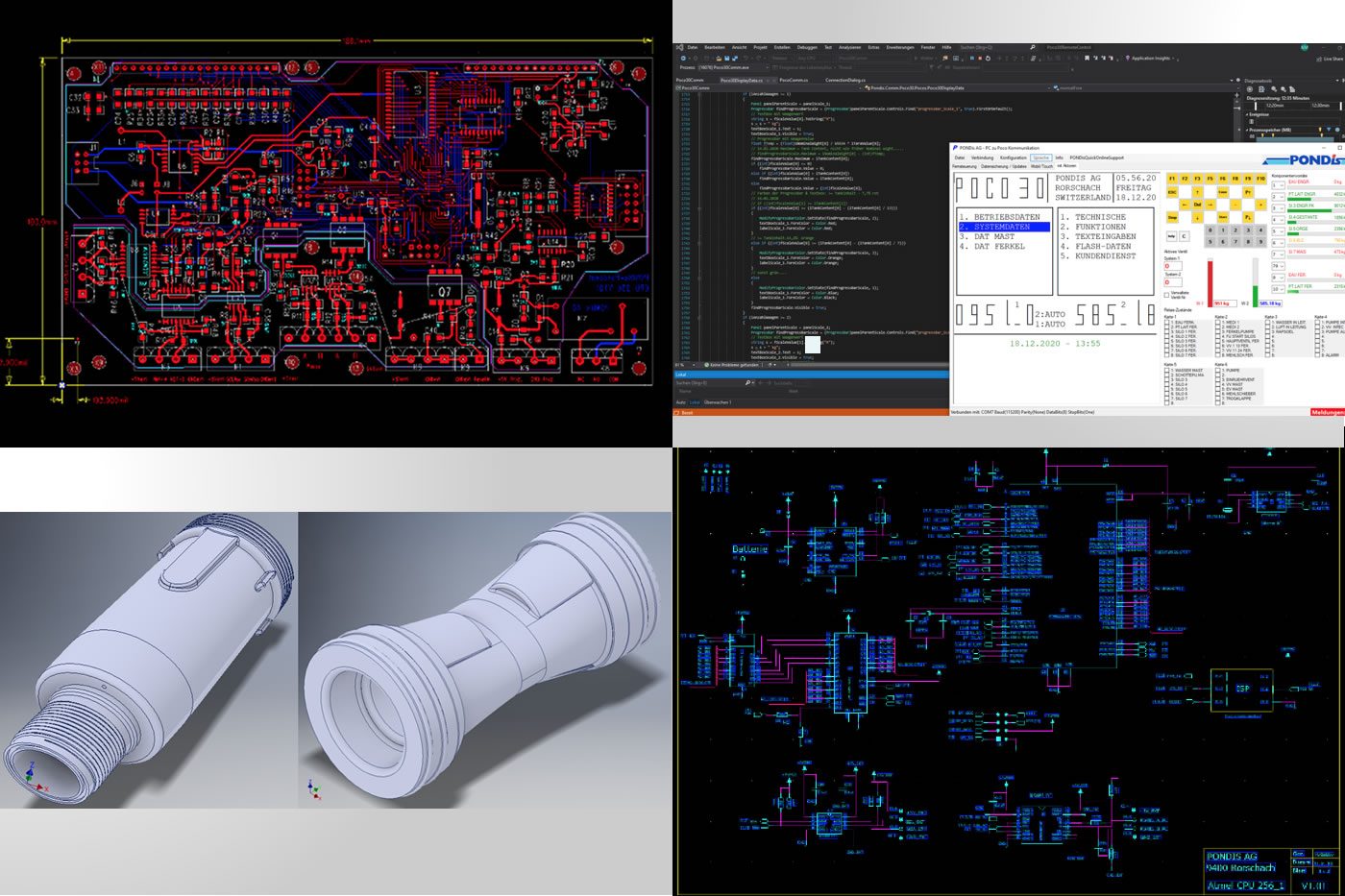
Task: Click the C clear button
Action: pos(1185,236)
